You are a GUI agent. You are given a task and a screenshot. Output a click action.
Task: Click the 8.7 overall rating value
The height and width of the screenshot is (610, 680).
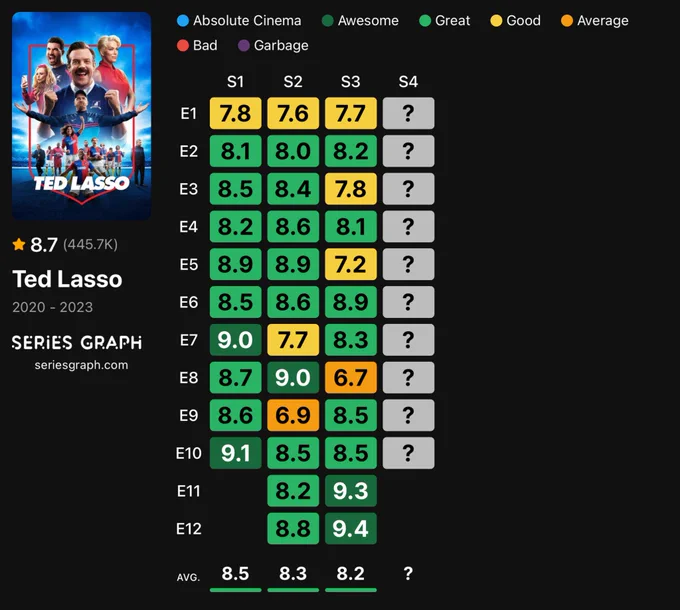point(44,245)
